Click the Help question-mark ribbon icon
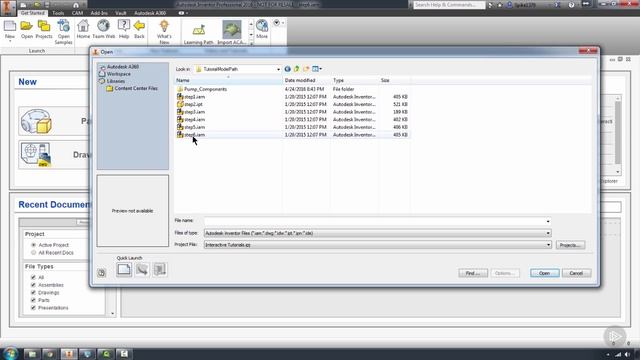The width and height of the screenshot is (640, 360). pyautogui.click(x=124, y=26)
